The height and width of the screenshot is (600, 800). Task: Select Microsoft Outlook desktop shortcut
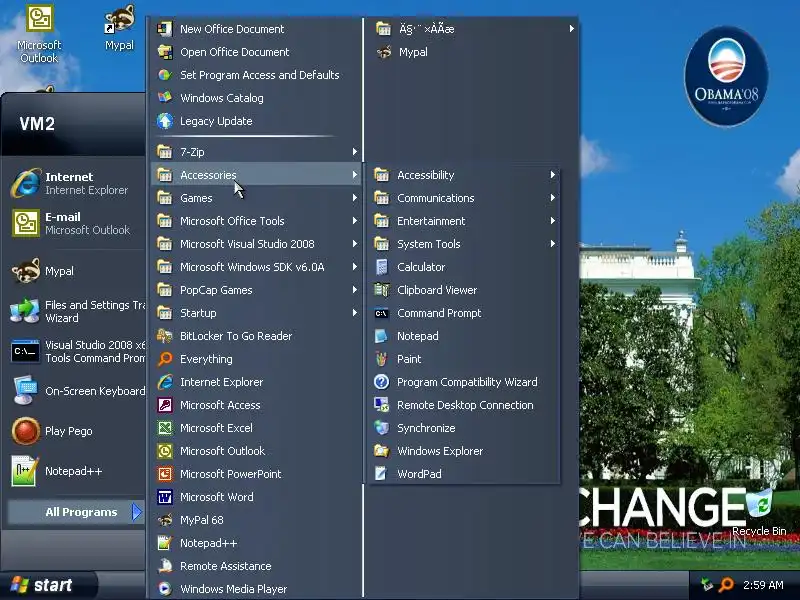click(x=39, y=35)
